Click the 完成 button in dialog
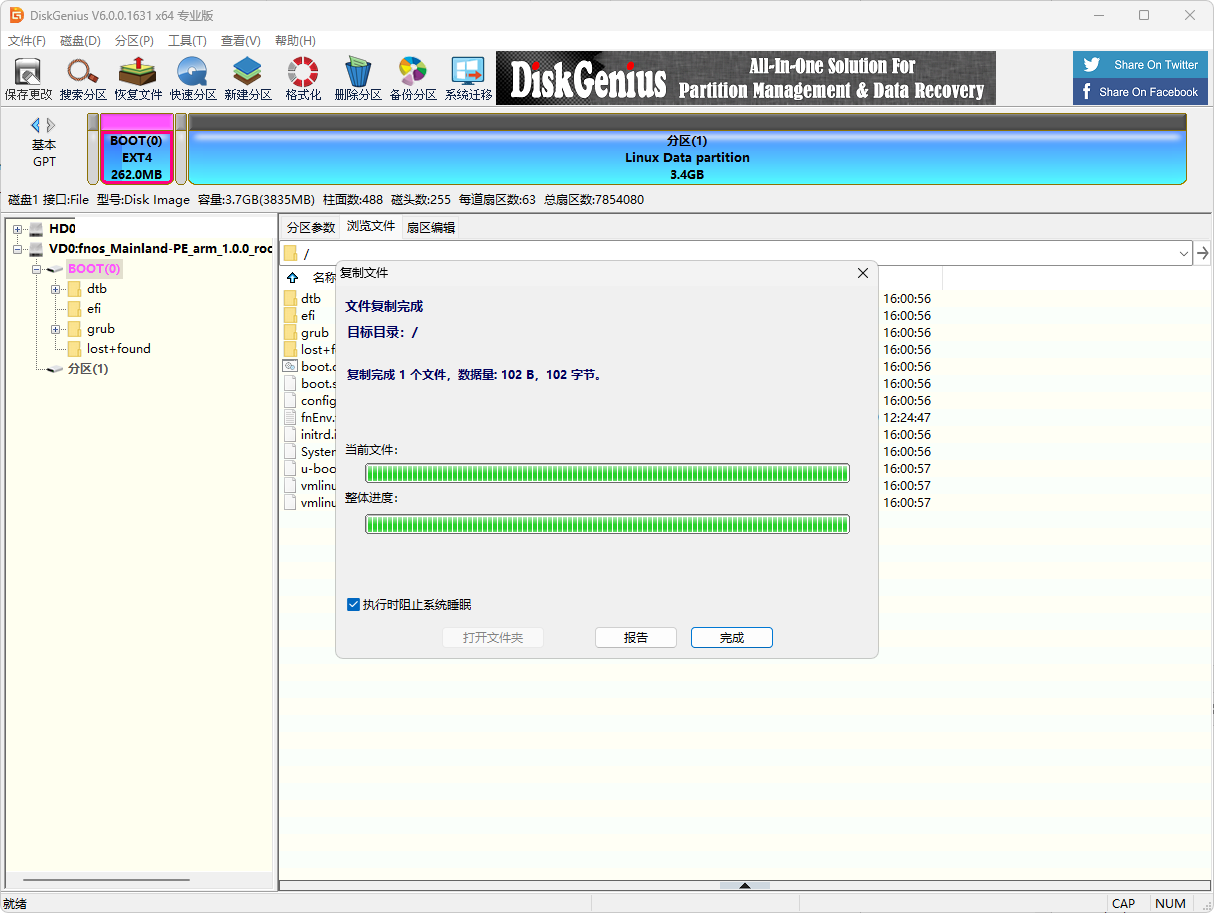 click(732, 638)
